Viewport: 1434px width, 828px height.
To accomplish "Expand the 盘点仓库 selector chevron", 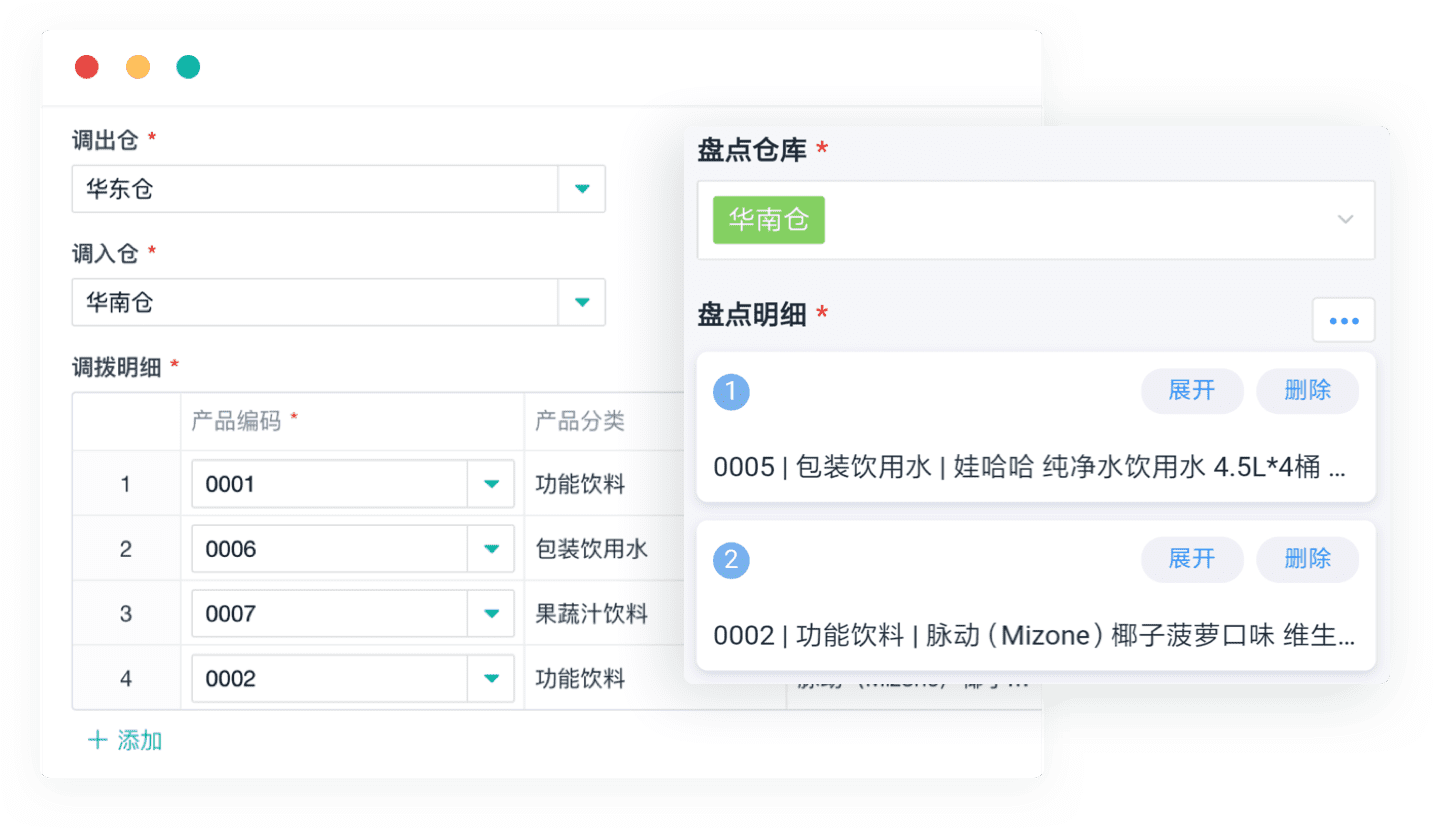I will click(x=1346, y=220).
